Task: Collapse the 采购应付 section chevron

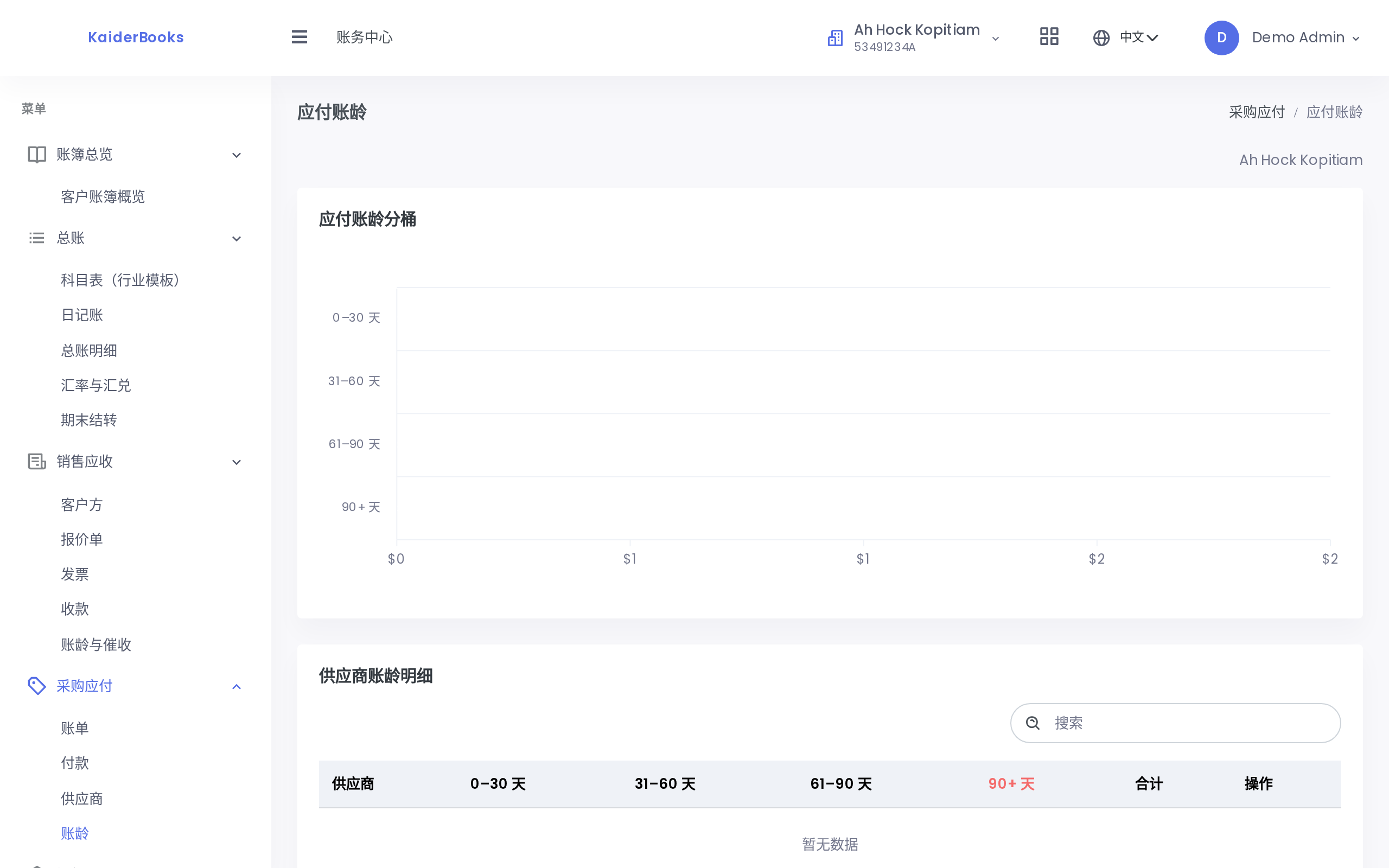Action: pyautogui.click(x=237, y=687)
